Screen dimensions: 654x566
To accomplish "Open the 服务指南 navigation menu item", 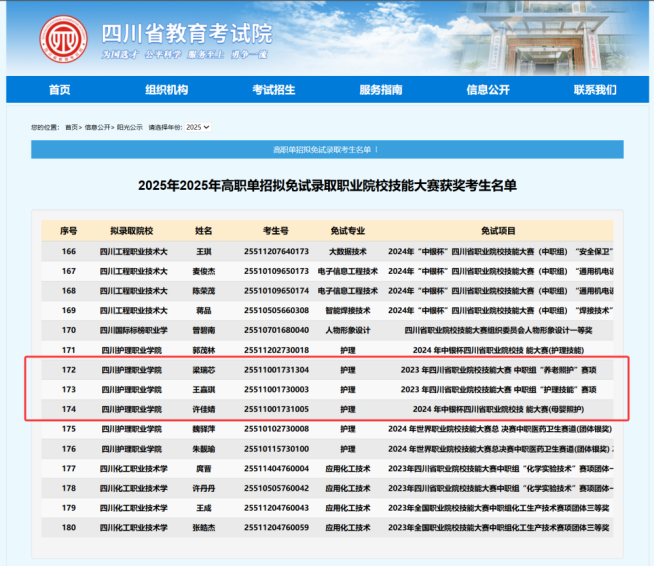I will [381, 90].
